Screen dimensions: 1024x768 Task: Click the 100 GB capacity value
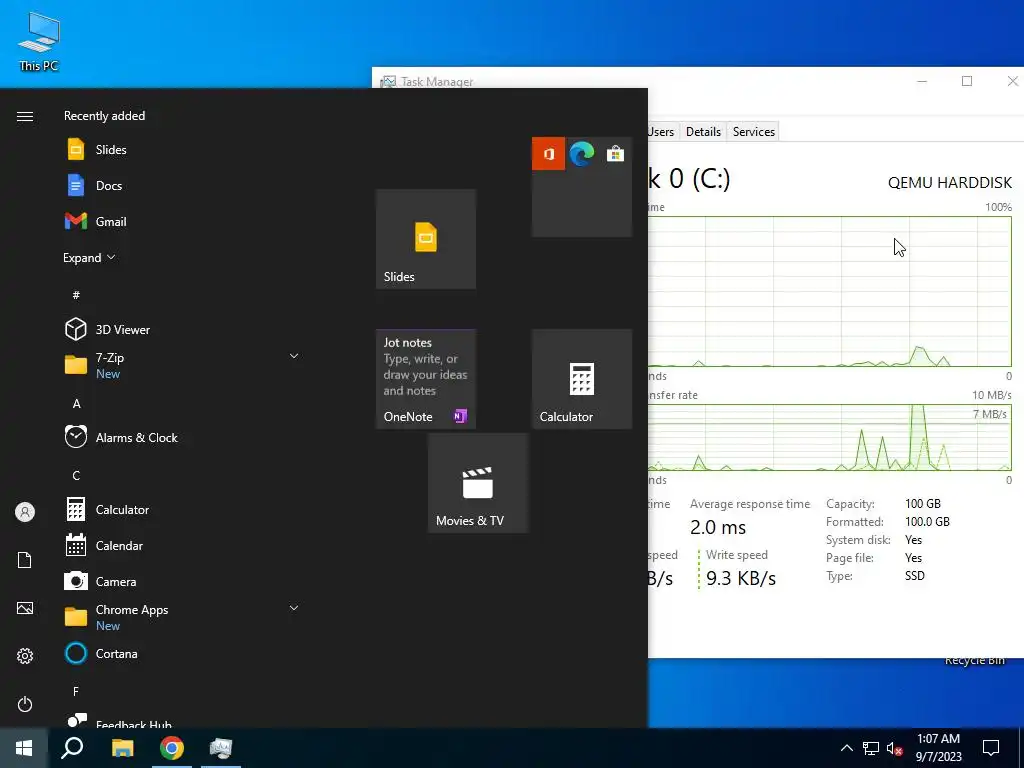click(x=922, y=504)
